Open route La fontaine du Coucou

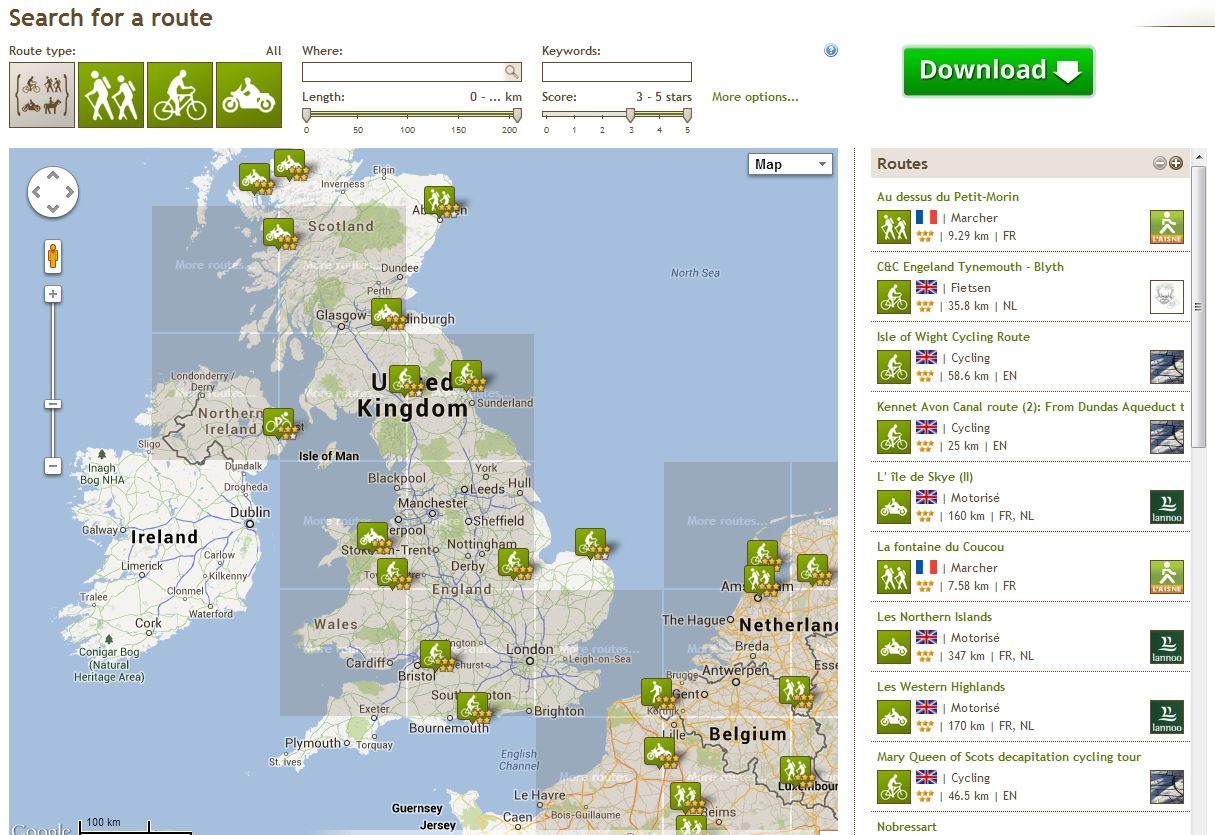click(x=940, y=547)
